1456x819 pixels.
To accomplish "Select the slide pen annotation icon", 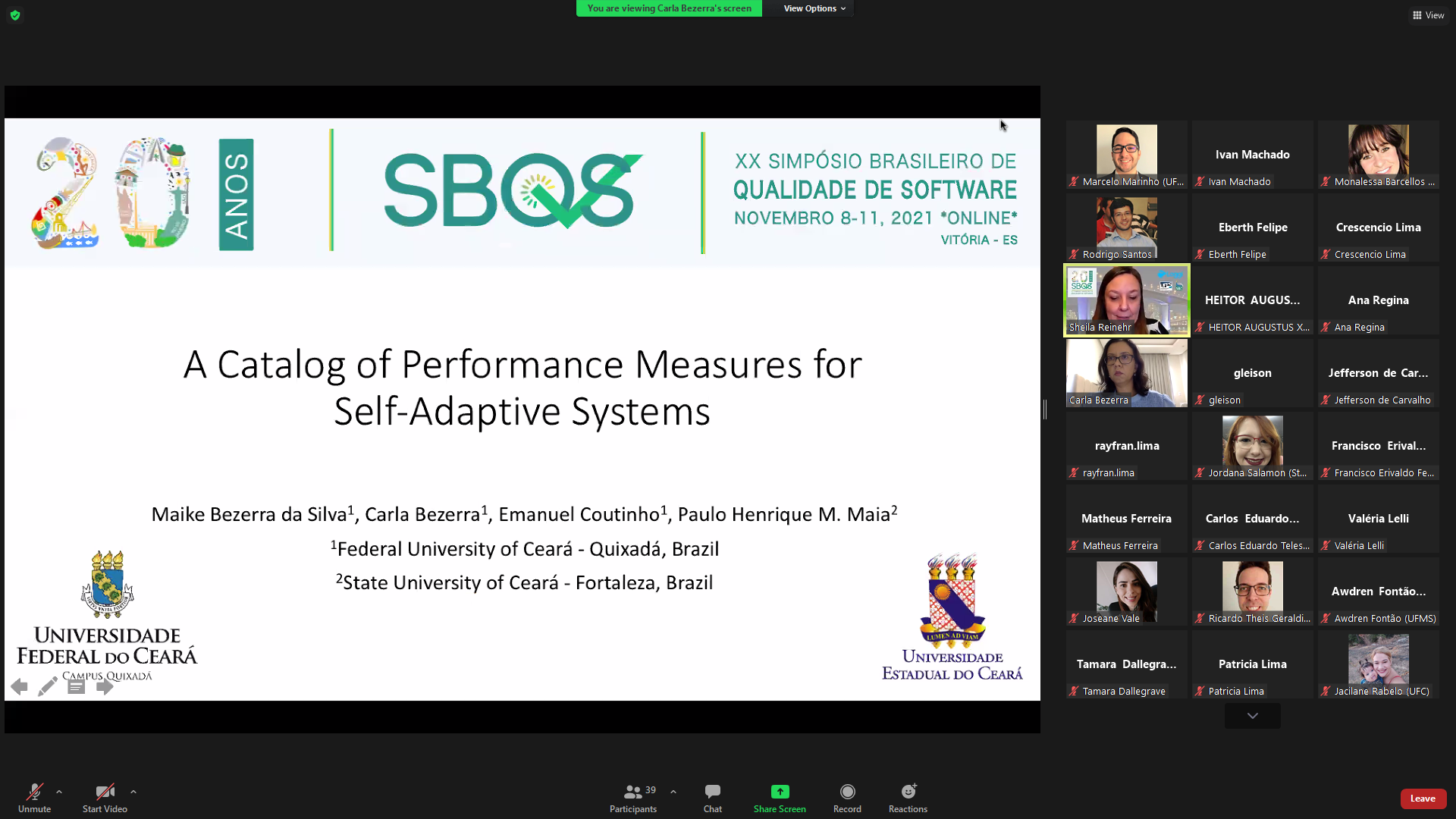I will (47, 687).
